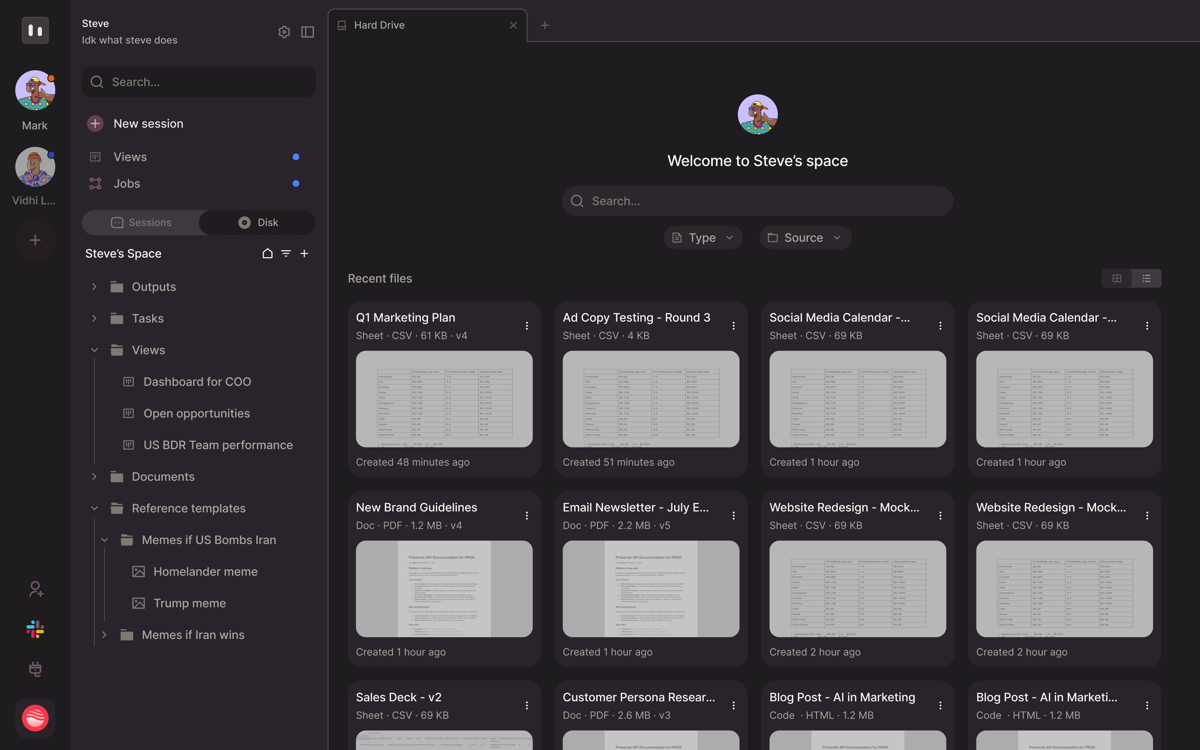Open options menu for Q1 Marketing Plan
The height and width of the screenshot is (750, 1200).
pyautogui.click(x=527, y=326)
